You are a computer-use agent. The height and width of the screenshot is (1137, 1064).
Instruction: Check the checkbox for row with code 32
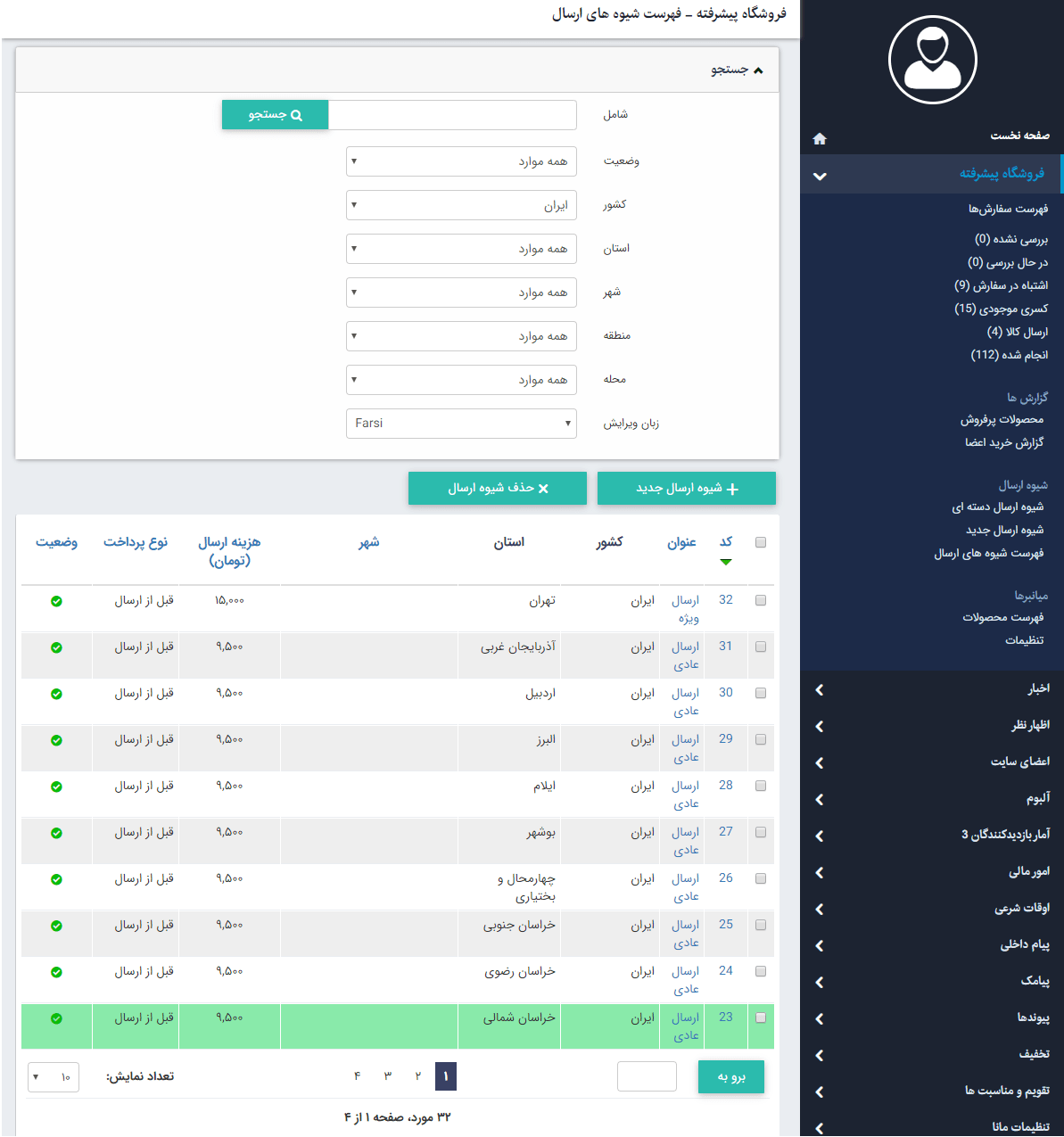[x=760, y=600]
